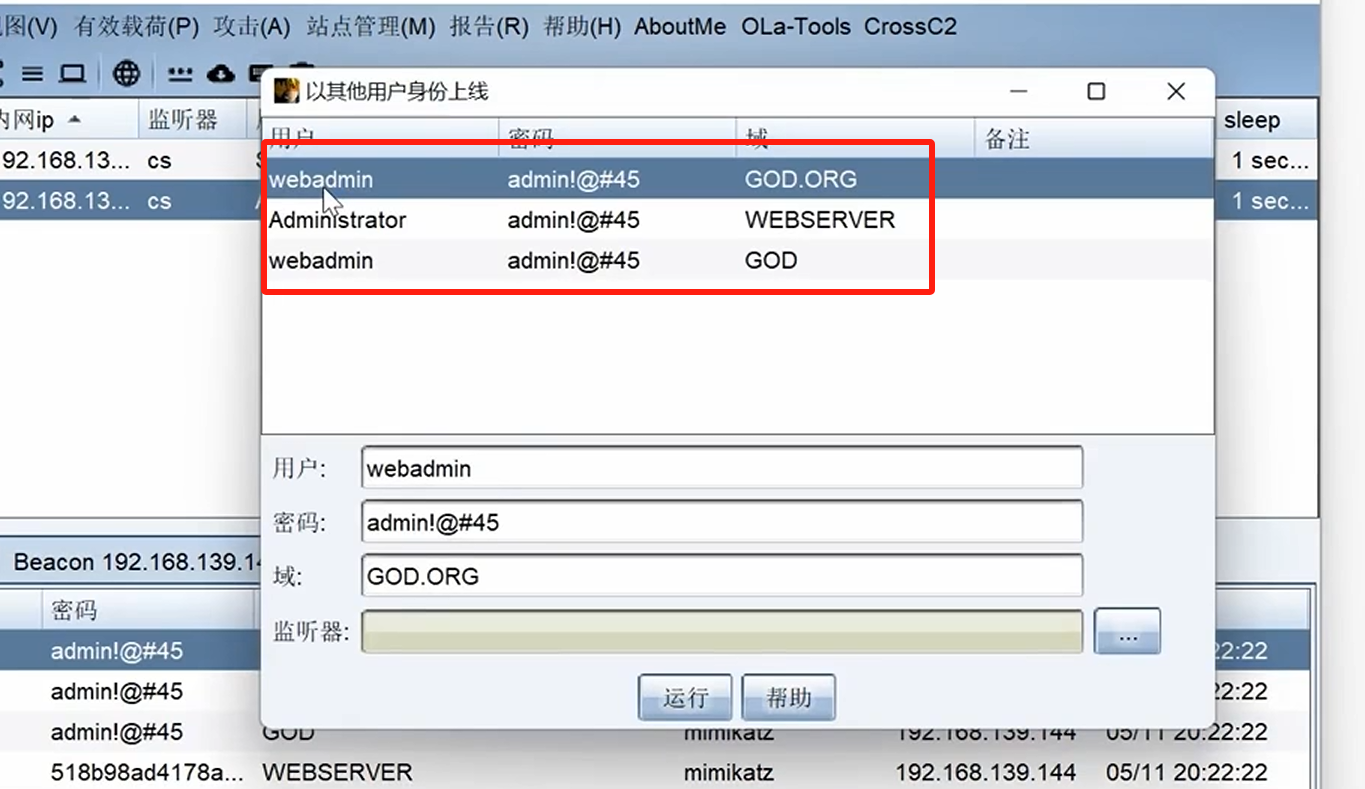Image resolution: width=1365 pixels, height=789 pixels.
Task: Select the GOD.ORG domain cell
Action: 800,180
